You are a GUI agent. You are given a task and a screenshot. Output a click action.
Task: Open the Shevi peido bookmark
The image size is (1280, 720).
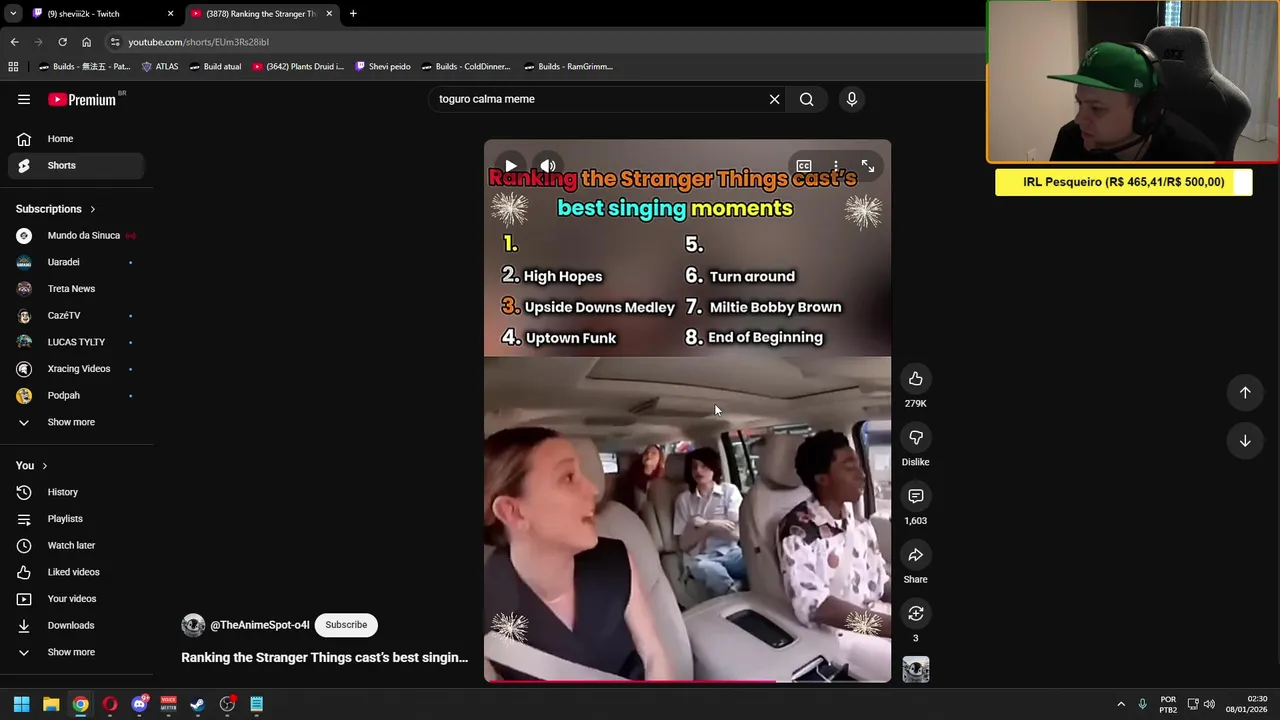383,67
